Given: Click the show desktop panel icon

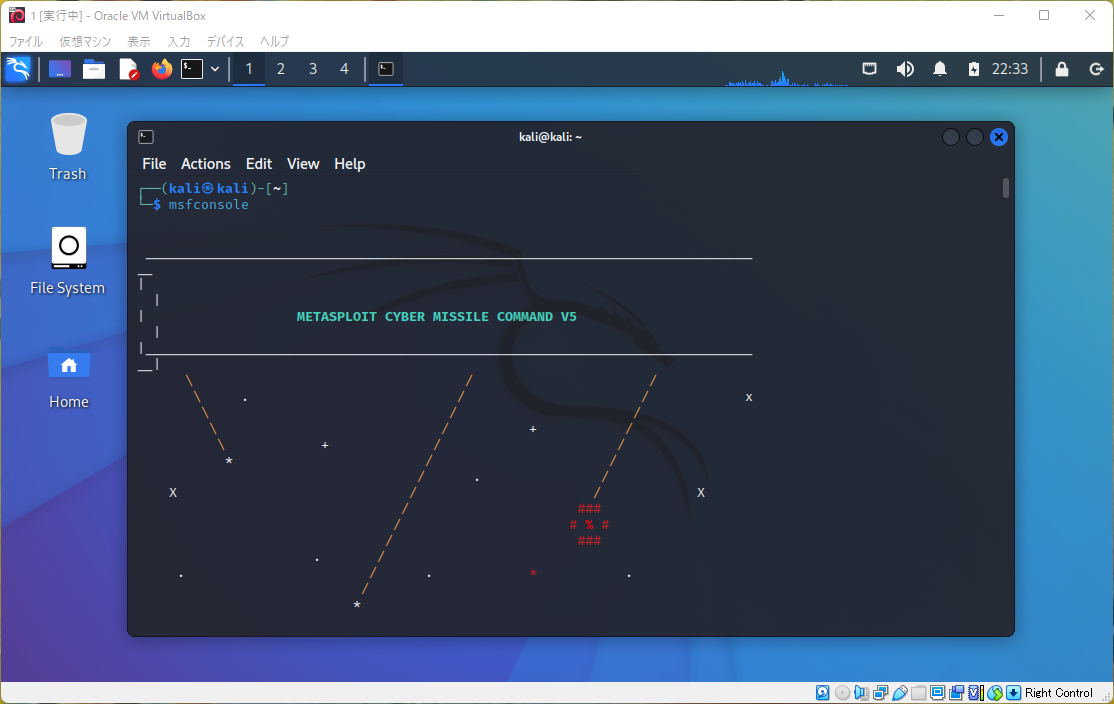Looking at the screenshot, I should [x=60, y=69].
